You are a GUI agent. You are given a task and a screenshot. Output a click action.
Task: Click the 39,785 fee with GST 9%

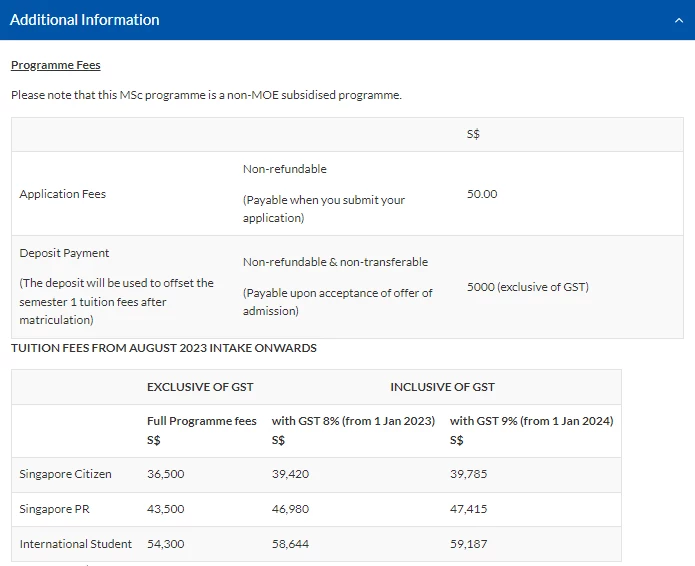click(469, 474)
